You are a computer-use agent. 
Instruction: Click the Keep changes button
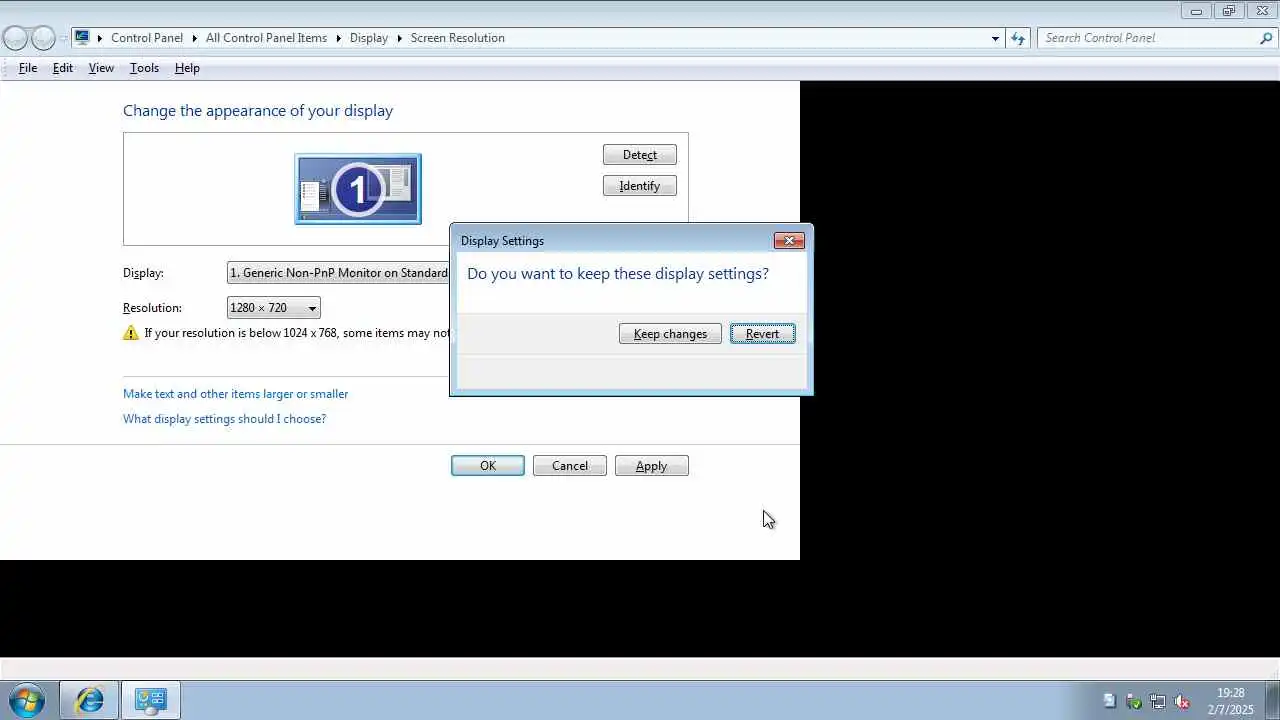pos(670,334)
